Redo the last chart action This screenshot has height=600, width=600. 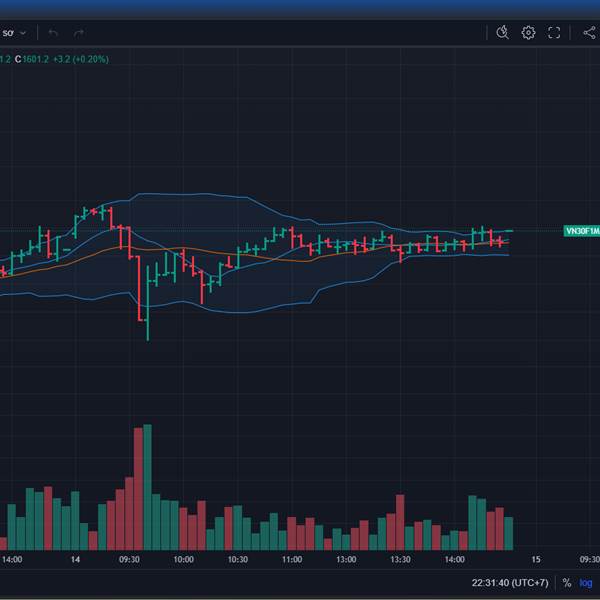(79, 33)
